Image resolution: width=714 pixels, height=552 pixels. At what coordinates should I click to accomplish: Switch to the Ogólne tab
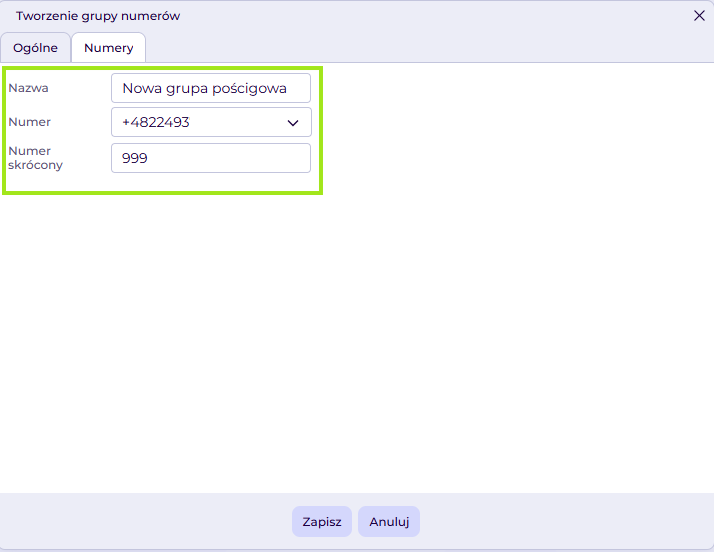tap(36, 47)
